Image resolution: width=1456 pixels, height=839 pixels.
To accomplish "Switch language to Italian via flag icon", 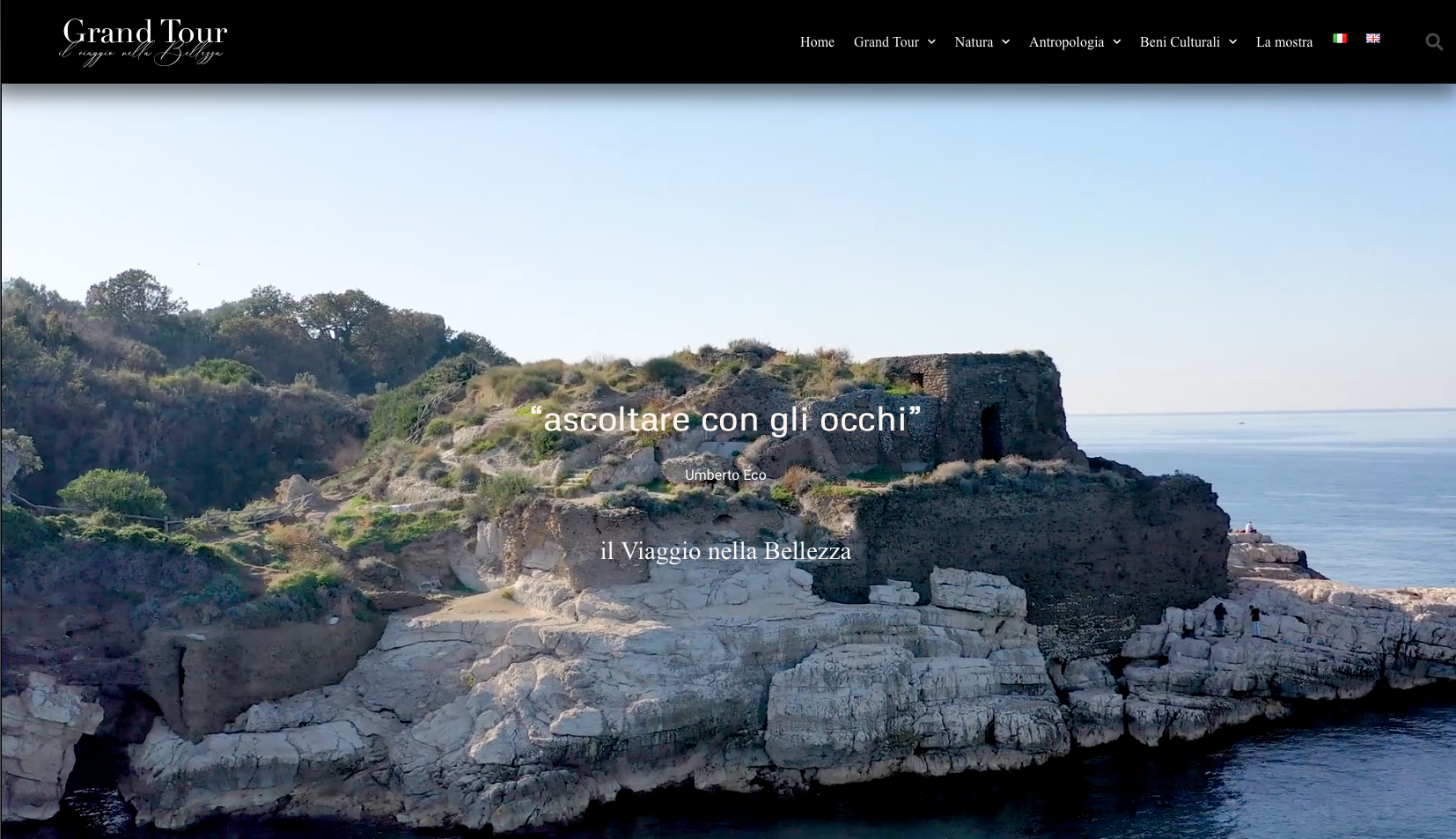I will pyautogui.click(x=1340, y=39).
